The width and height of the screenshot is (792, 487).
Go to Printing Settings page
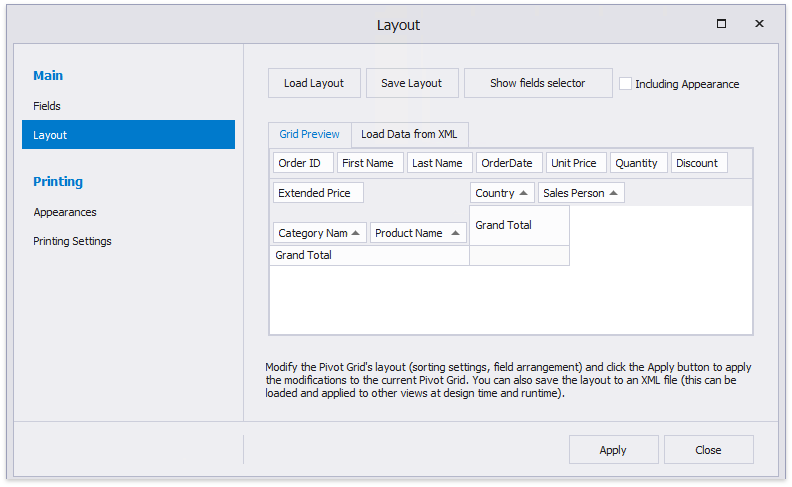pos(72,241)
